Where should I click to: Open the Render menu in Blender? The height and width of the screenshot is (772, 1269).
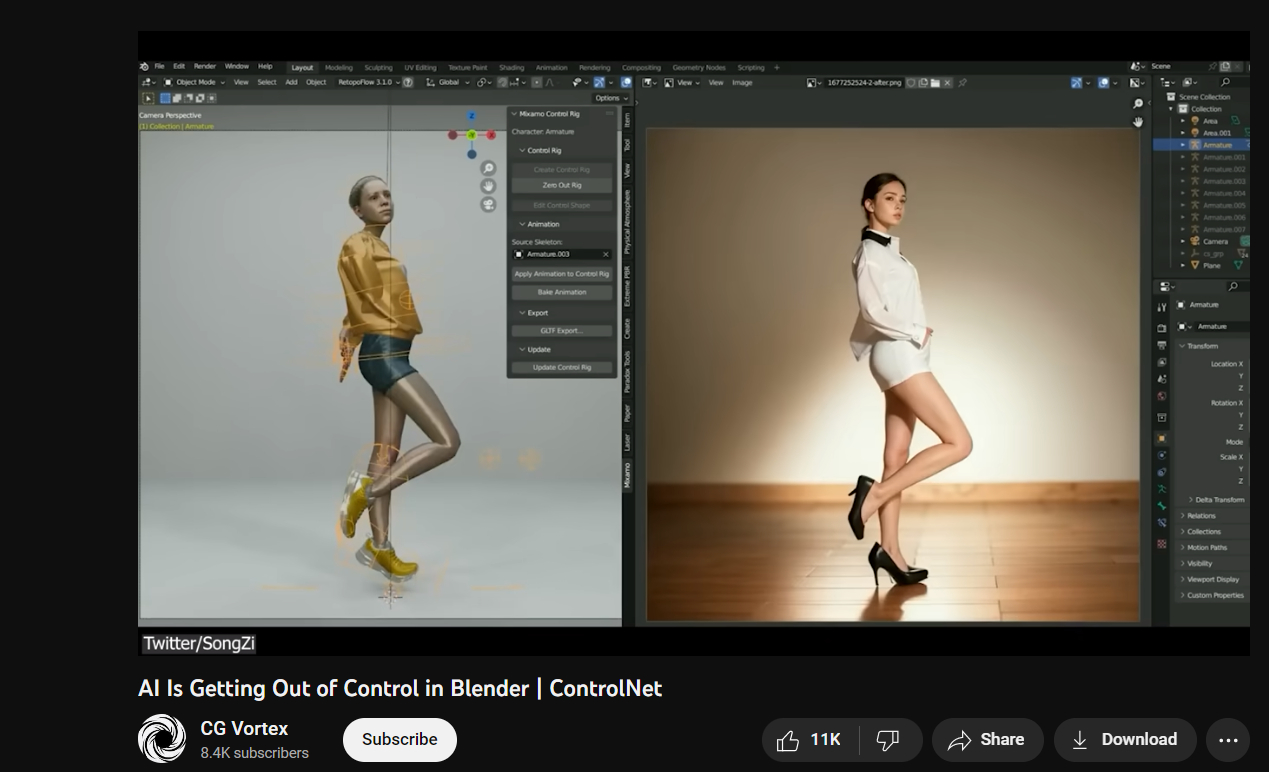(205, 67)
